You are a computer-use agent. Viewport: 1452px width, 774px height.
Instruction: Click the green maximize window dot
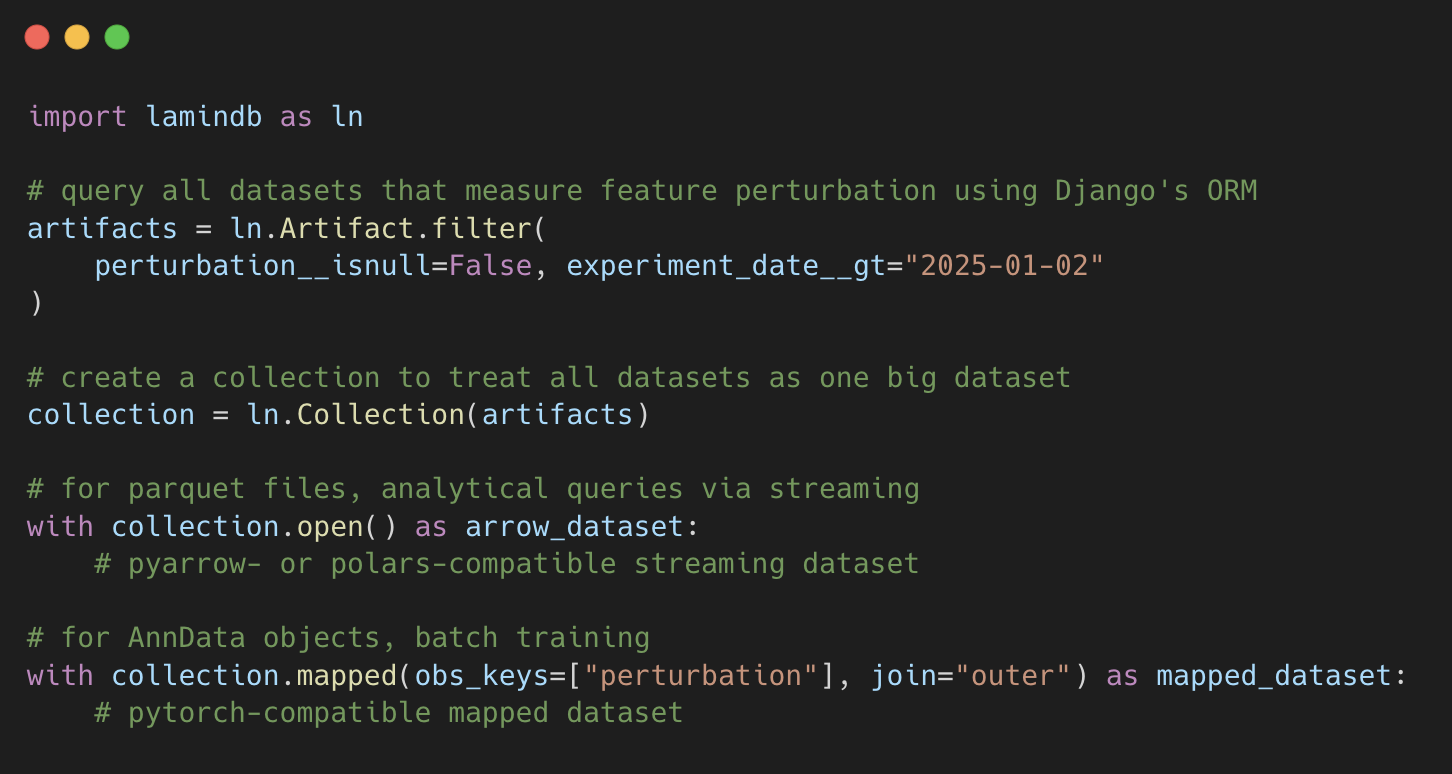(x=117, y=38)
